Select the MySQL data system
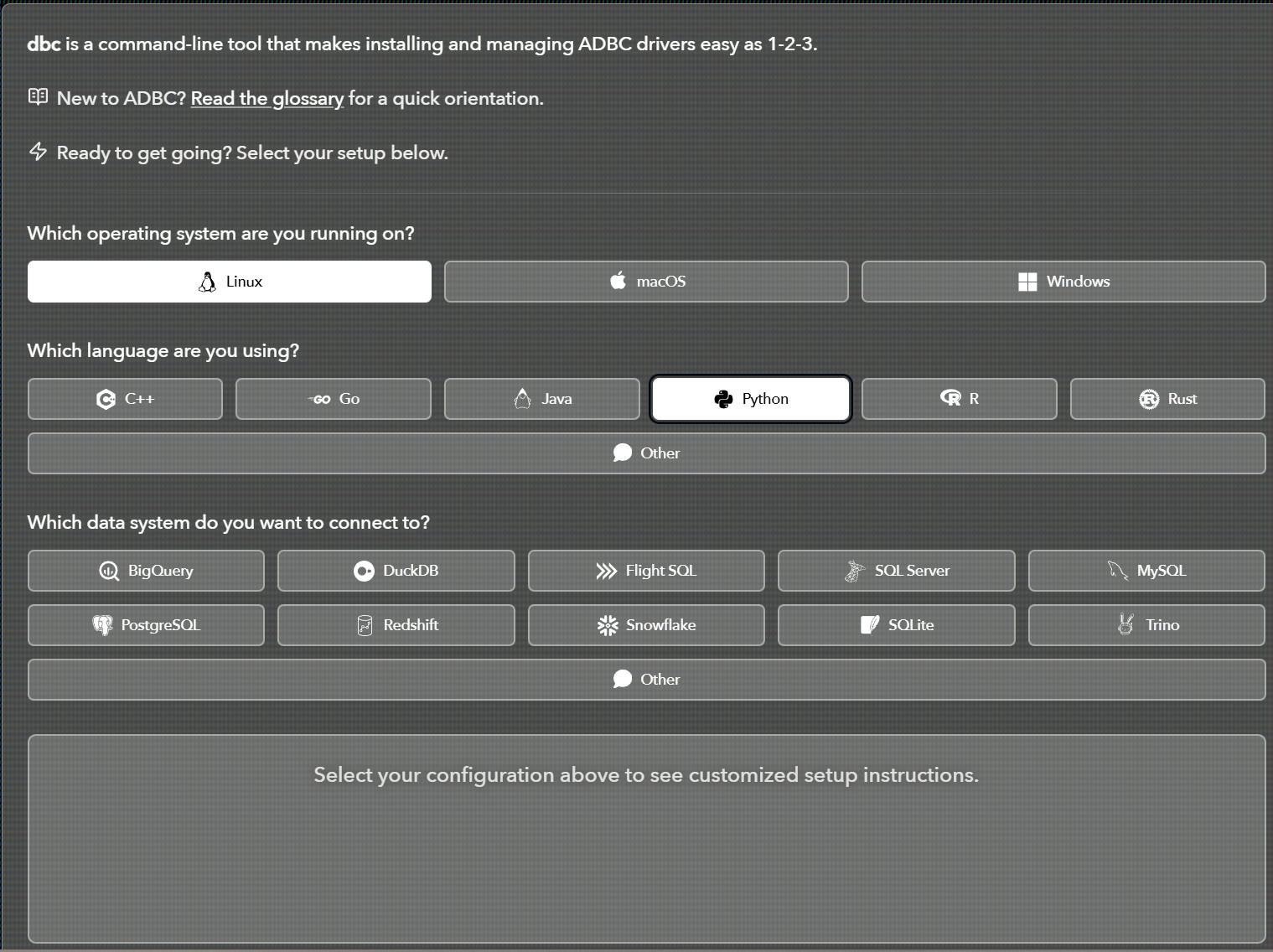This screenshot has width=1273, height=952. (x=1146, y=571)
